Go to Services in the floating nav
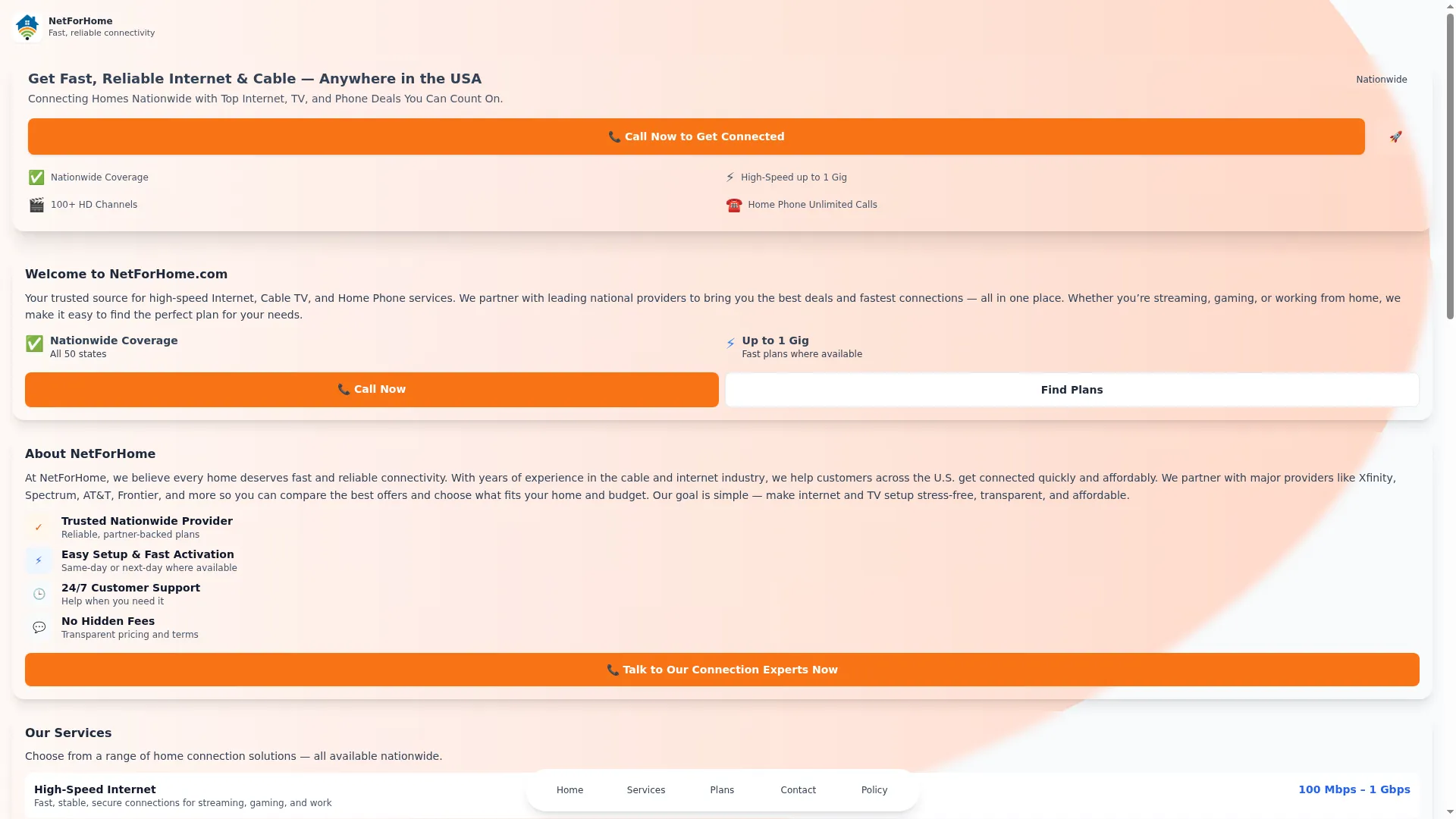 tap(646, 790)
